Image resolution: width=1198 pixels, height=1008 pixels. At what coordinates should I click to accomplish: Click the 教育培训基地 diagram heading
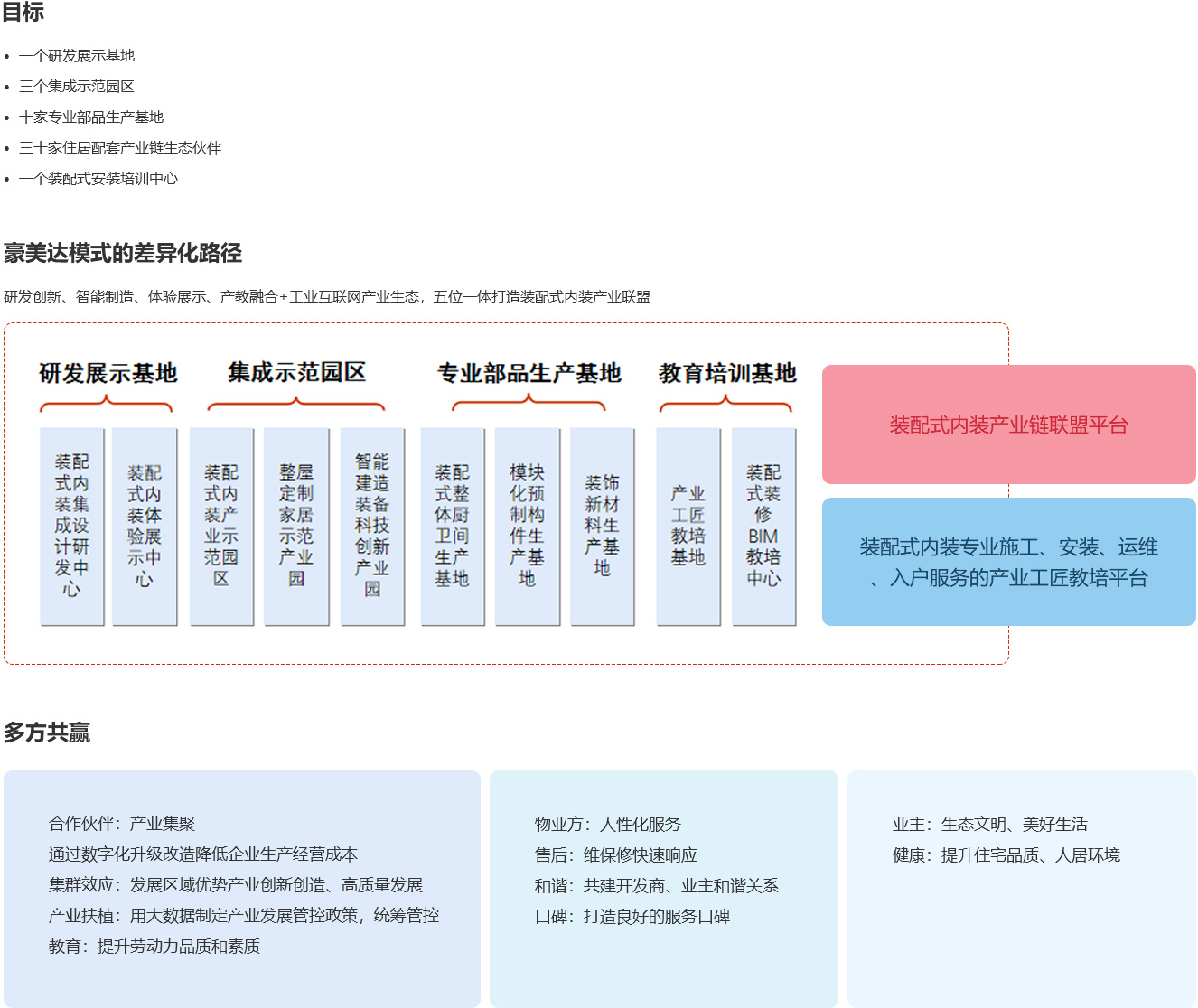tap(727, 373)
